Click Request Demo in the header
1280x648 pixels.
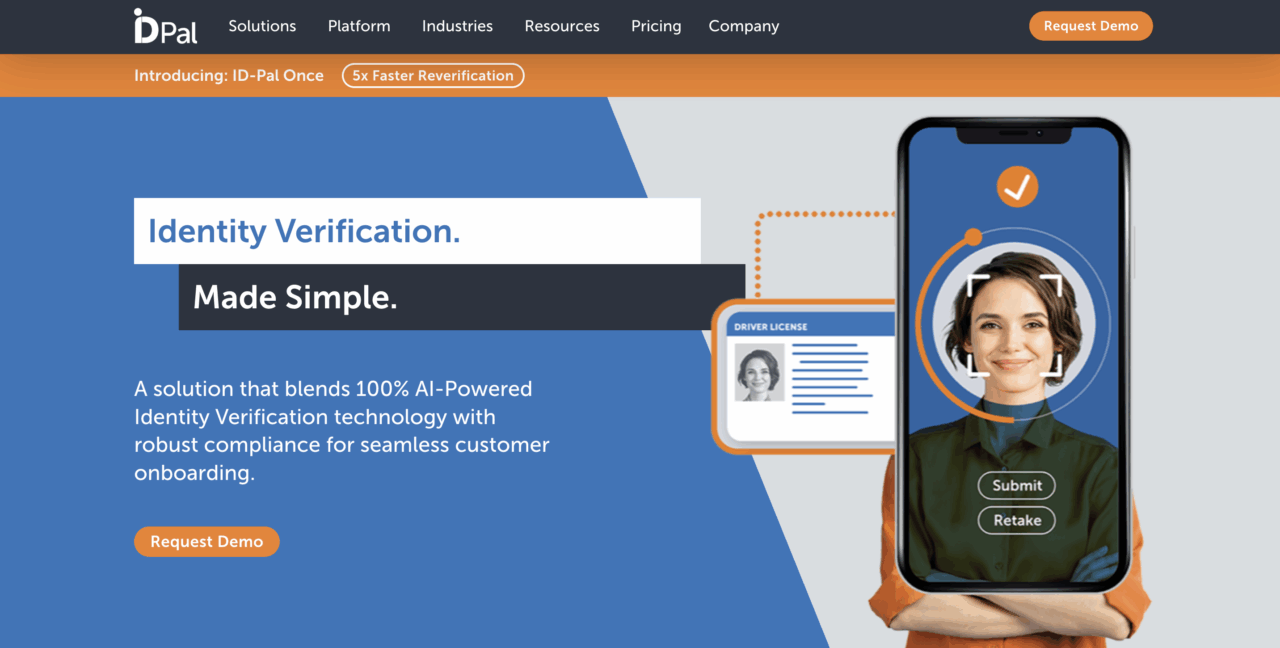click(x=1091, y=26)
